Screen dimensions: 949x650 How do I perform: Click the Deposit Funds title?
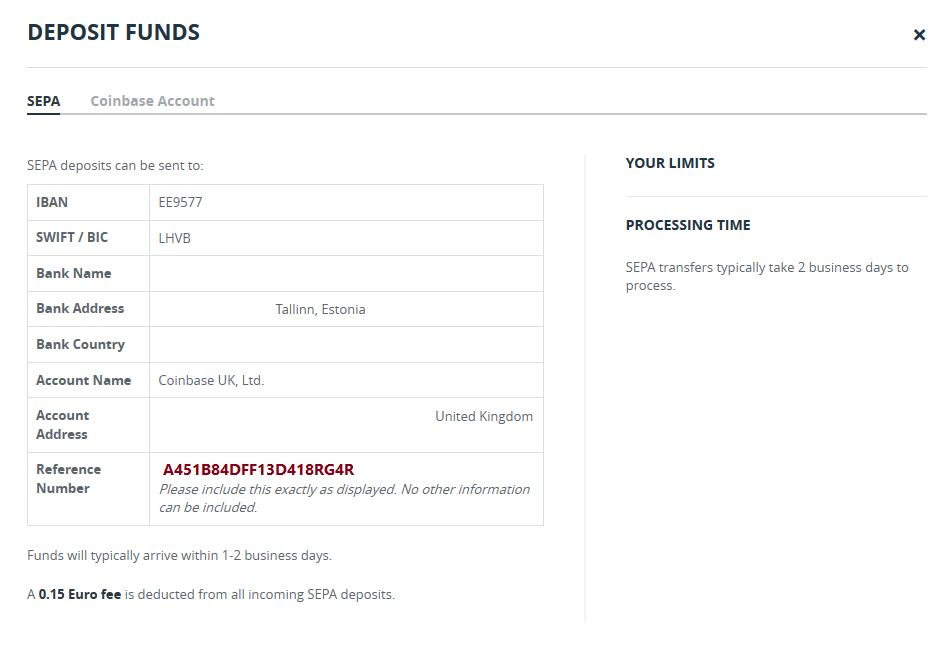point(113,33)
